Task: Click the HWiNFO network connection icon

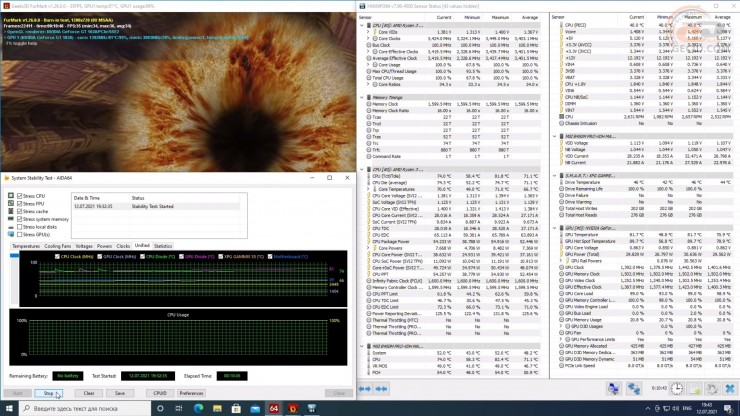Action: point(634,388)
